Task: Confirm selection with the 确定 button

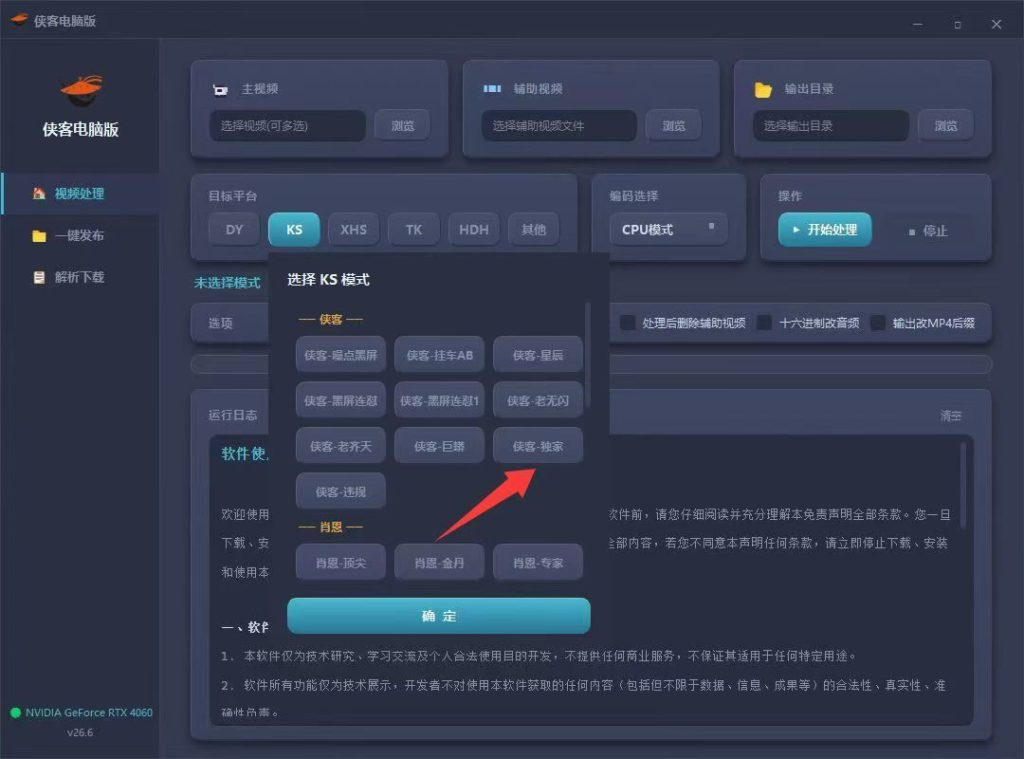Action: coord(439,615)
